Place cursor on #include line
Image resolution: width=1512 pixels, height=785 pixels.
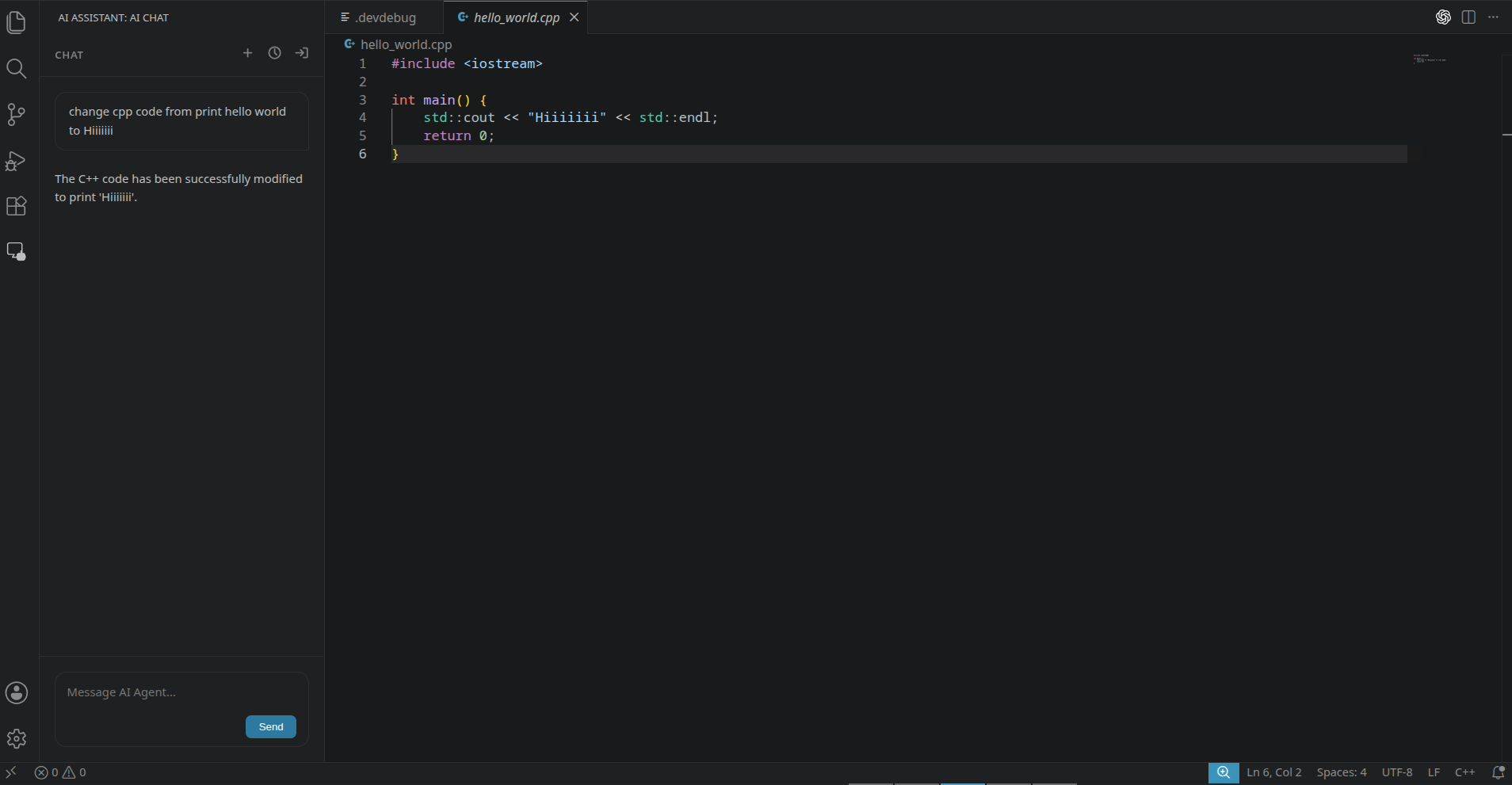pyautogui.click(x=467, y=63)
